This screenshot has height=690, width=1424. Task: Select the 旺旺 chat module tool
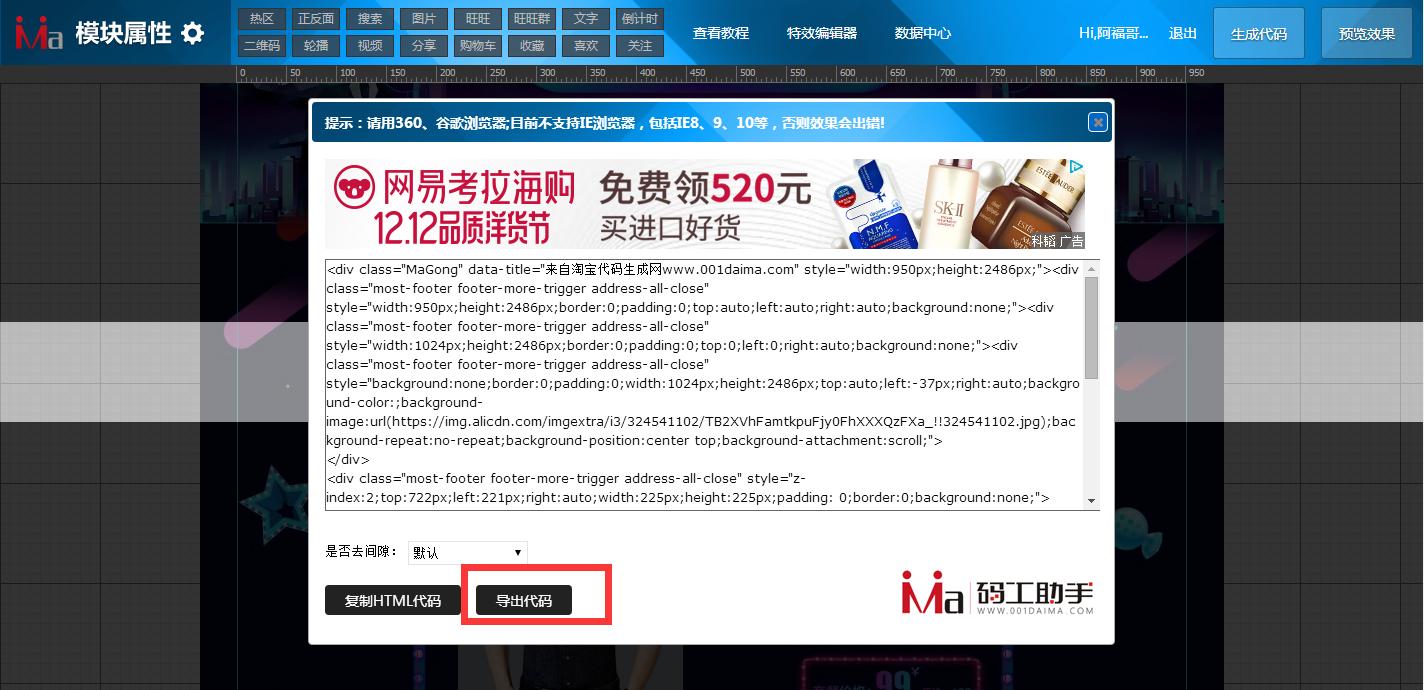[x=477, y=18]
